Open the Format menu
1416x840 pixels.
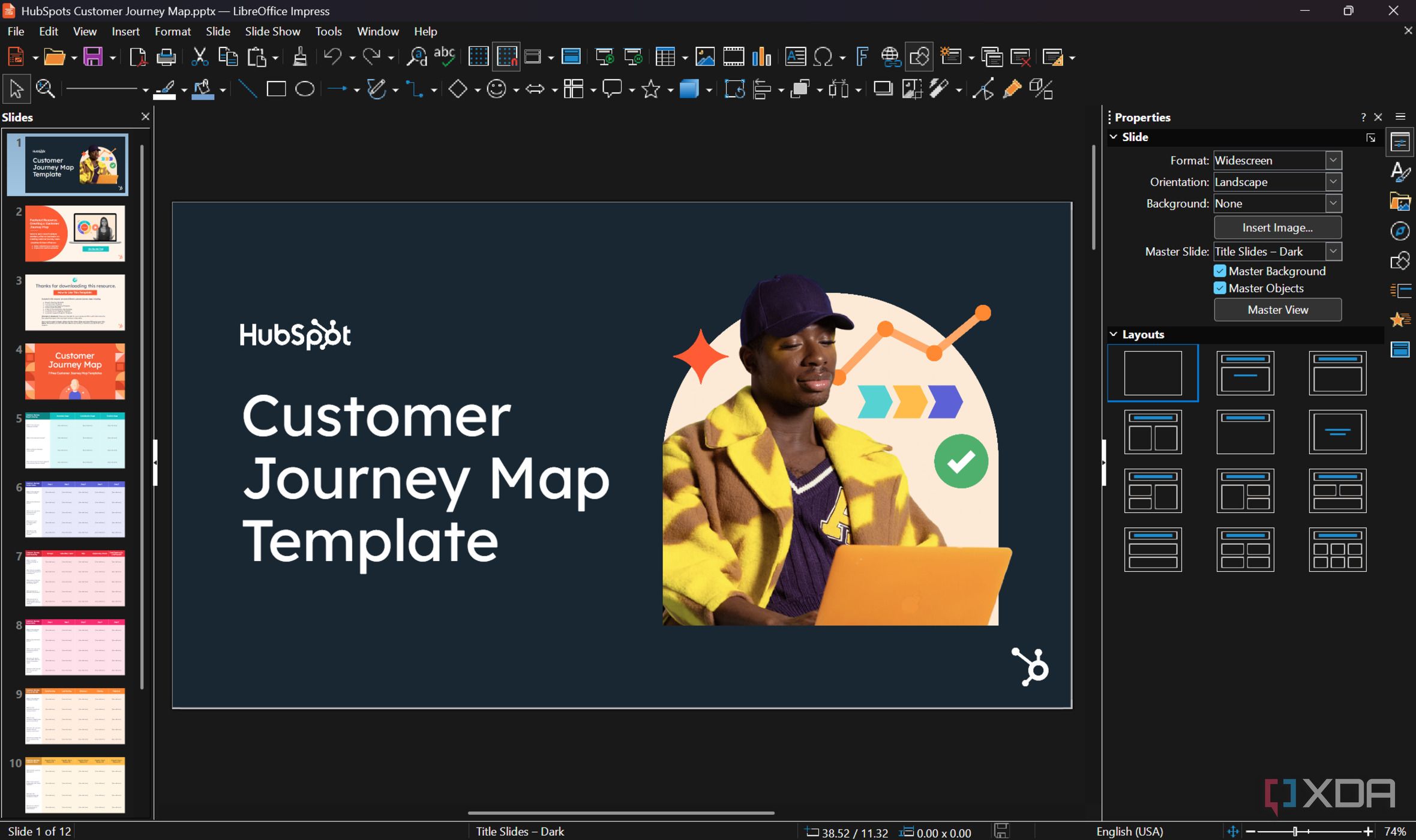(173, 31)
